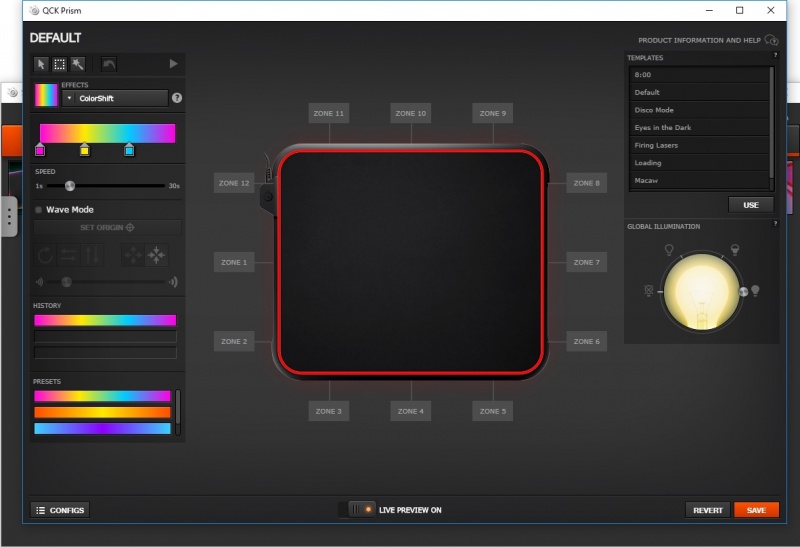Image resolution: width=800 pixels, height=547 pixels.
Task: Enable the Wave Mode checkbox
Action: 38,210
